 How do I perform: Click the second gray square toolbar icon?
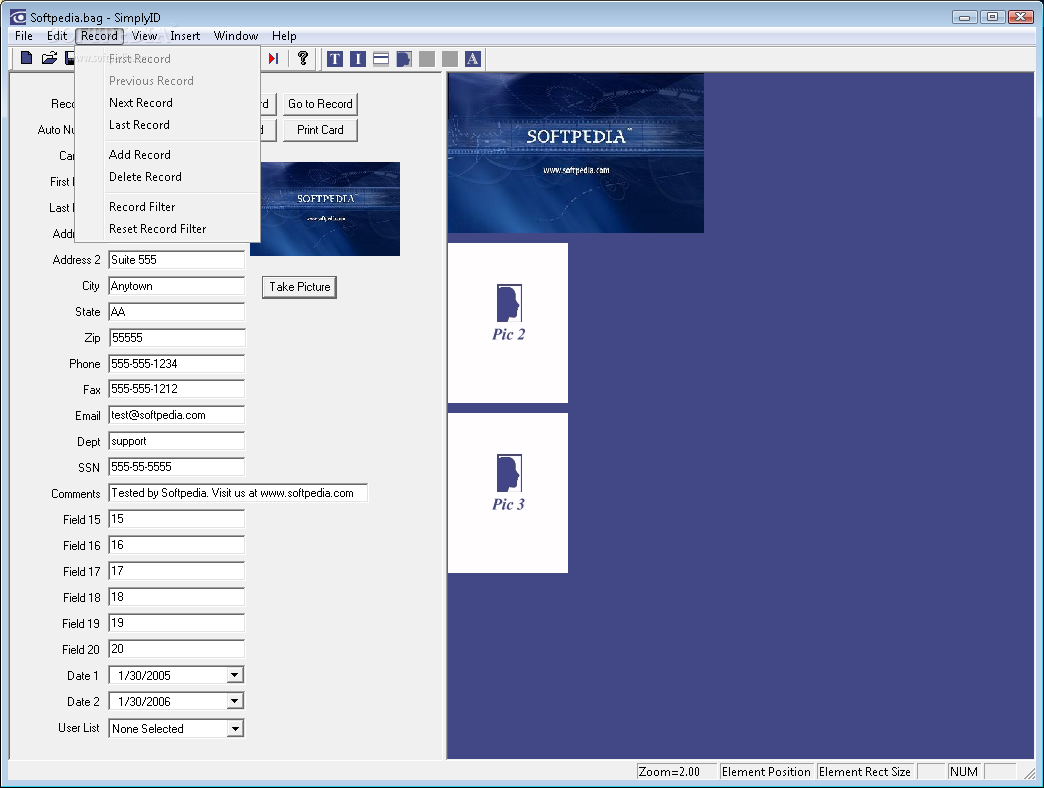(x=450, y=59)
